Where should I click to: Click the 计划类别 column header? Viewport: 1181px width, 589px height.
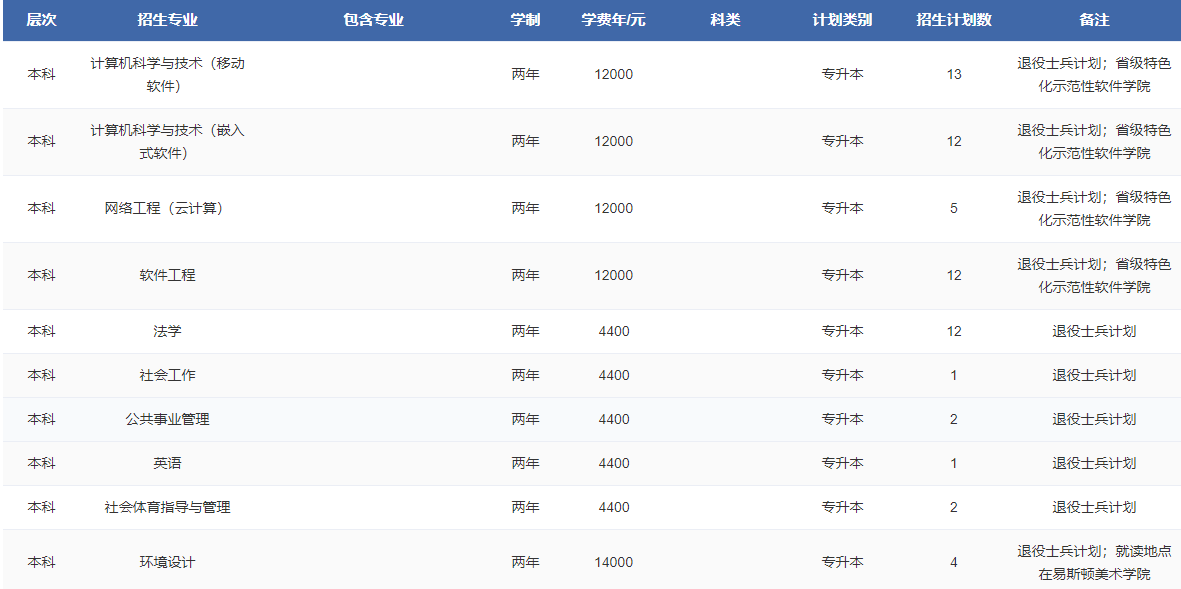pos(842,20)
